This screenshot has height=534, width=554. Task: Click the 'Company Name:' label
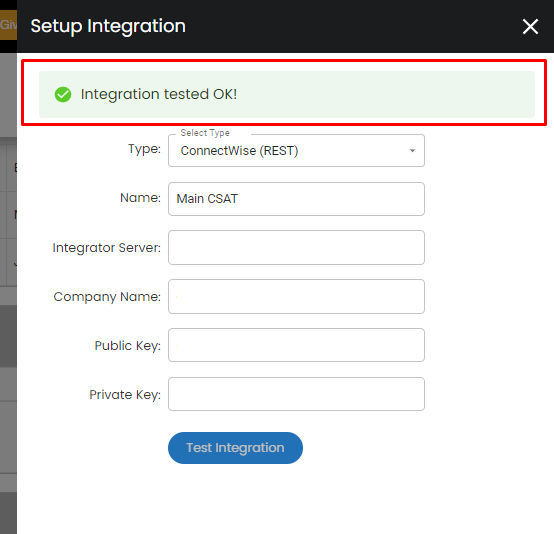pos(107,297)
